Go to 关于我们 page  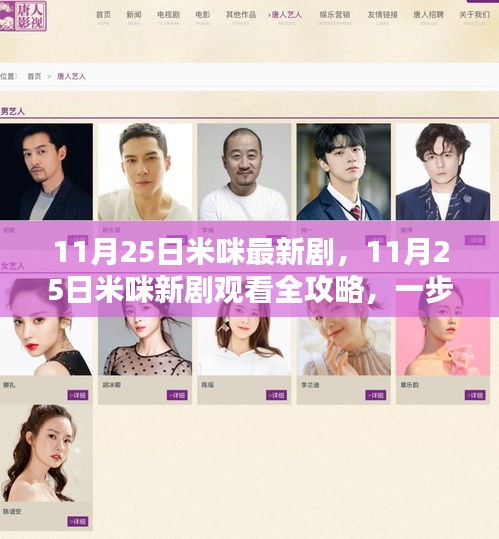(x=474, y=18)
